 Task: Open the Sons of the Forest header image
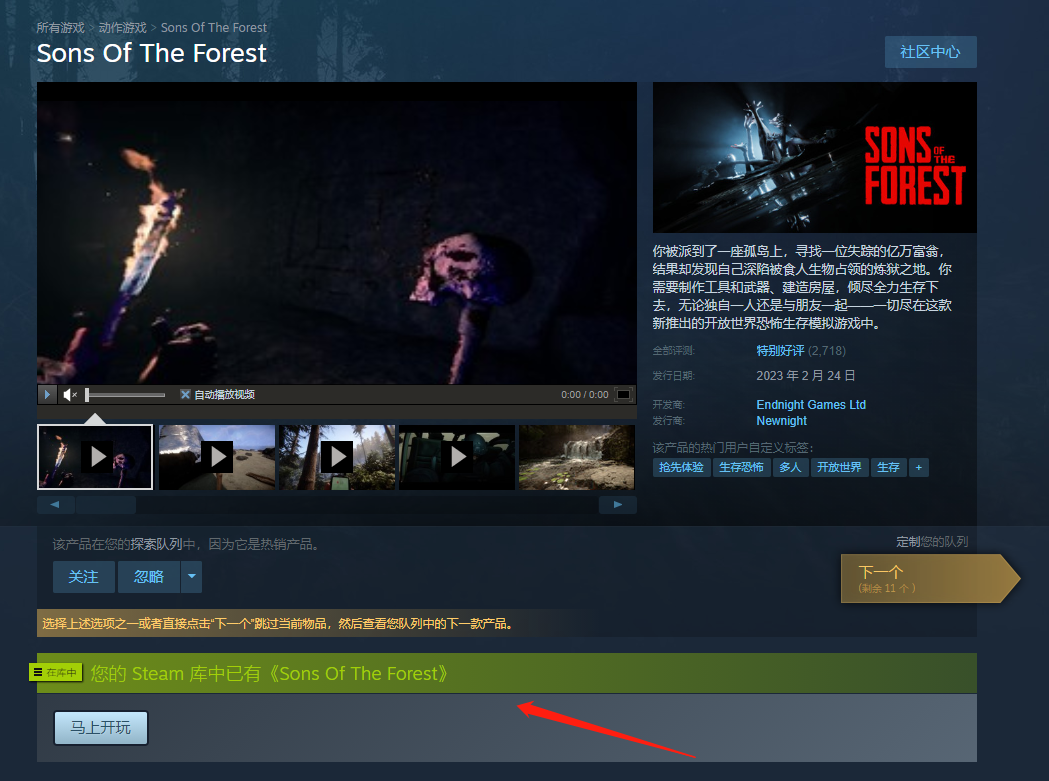pyautogui.click(x=814, y=157)
